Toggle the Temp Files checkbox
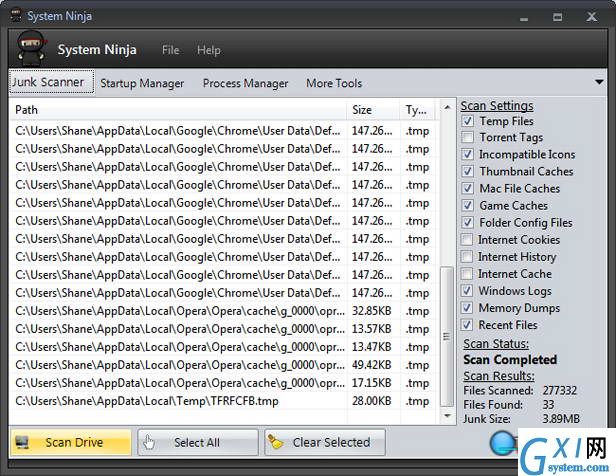The image size is (616, 476). tap(467, 121)
